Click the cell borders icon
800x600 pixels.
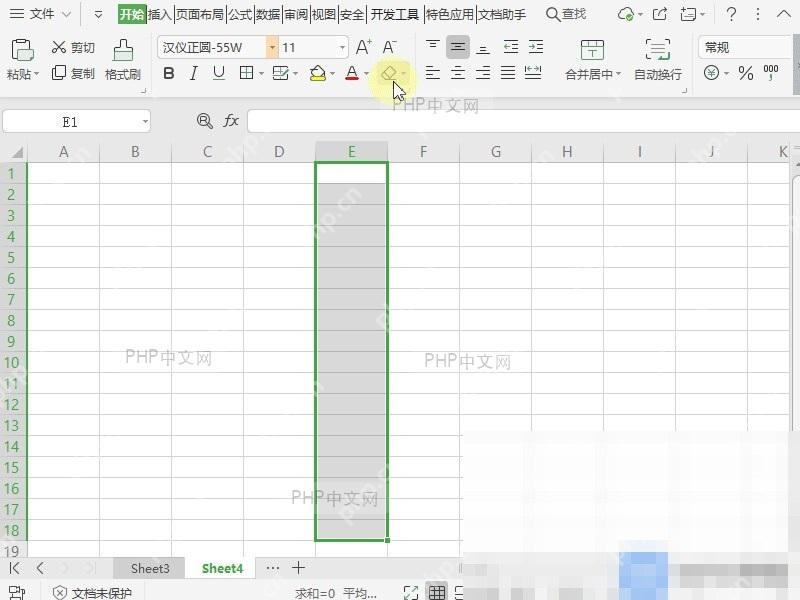[x=246, y=73]
